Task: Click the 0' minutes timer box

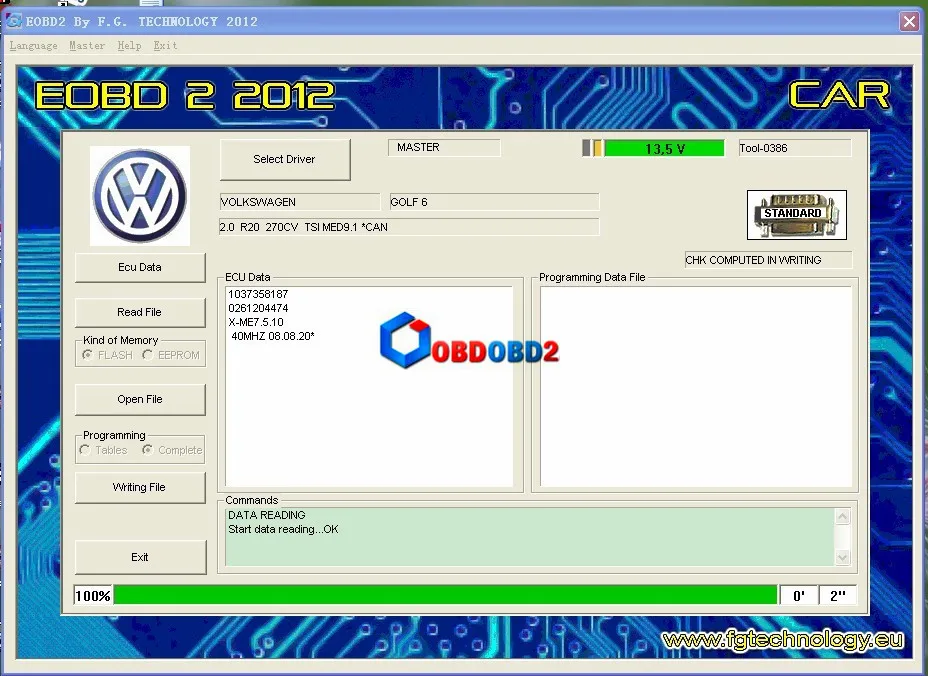Action: (799, 595)
